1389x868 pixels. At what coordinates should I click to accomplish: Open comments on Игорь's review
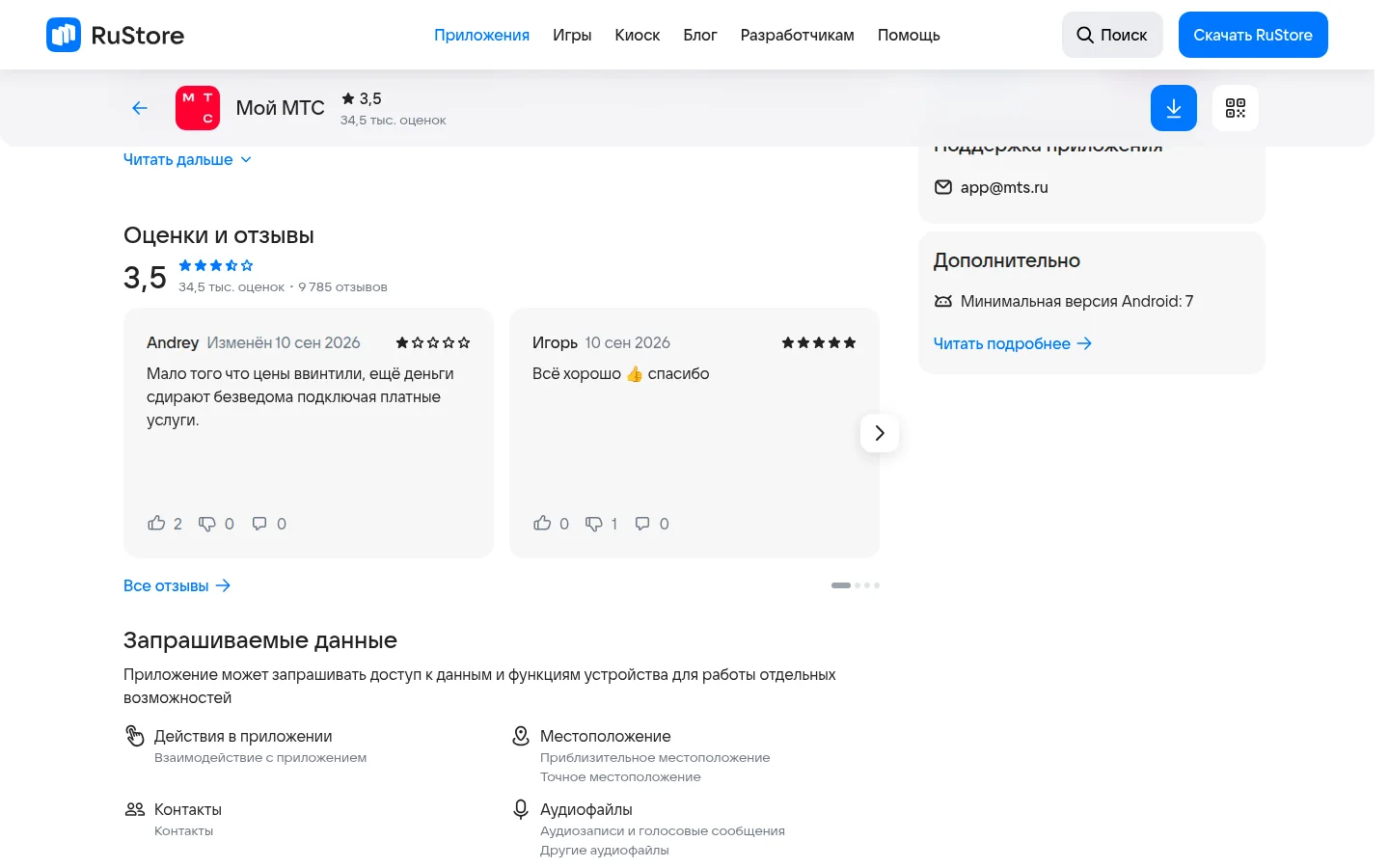pos(642,524)
